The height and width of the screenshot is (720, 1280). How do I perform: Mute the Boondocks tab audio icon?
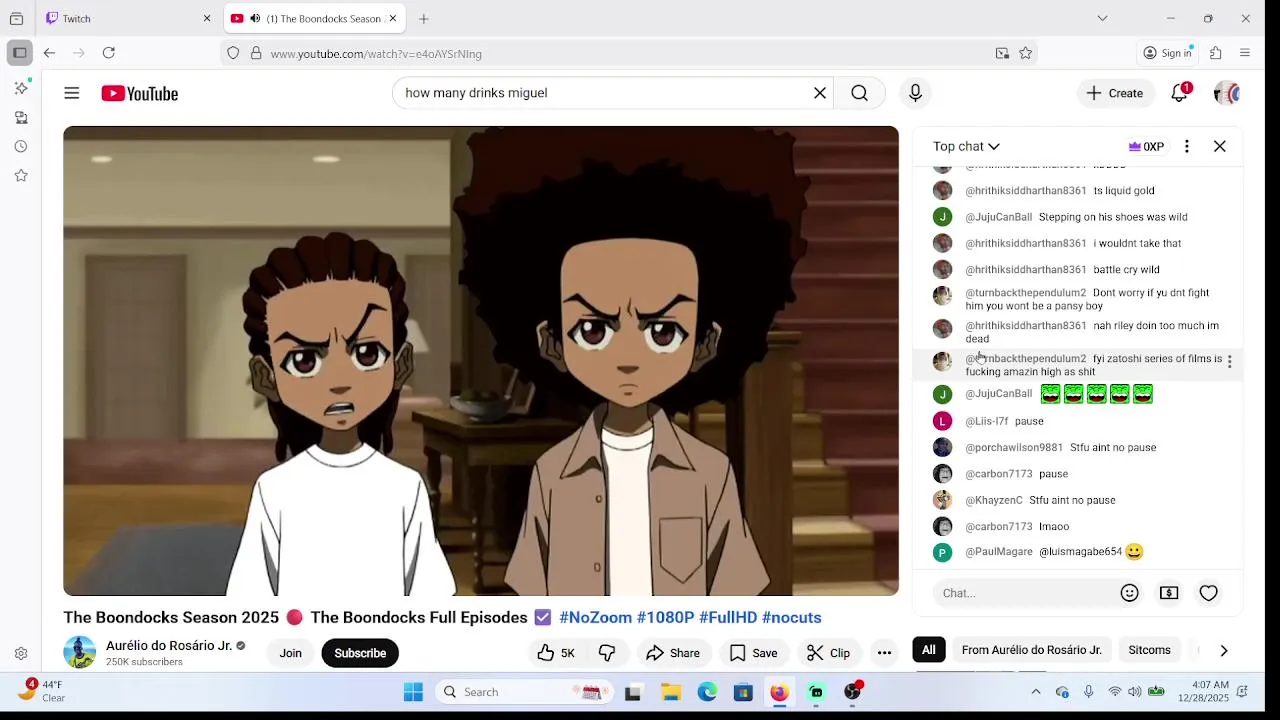[x=255, y=18]
